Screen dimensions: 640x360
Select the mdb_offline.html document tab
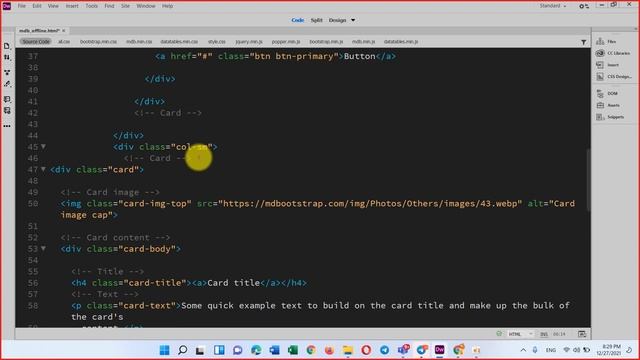coord(39,31)
